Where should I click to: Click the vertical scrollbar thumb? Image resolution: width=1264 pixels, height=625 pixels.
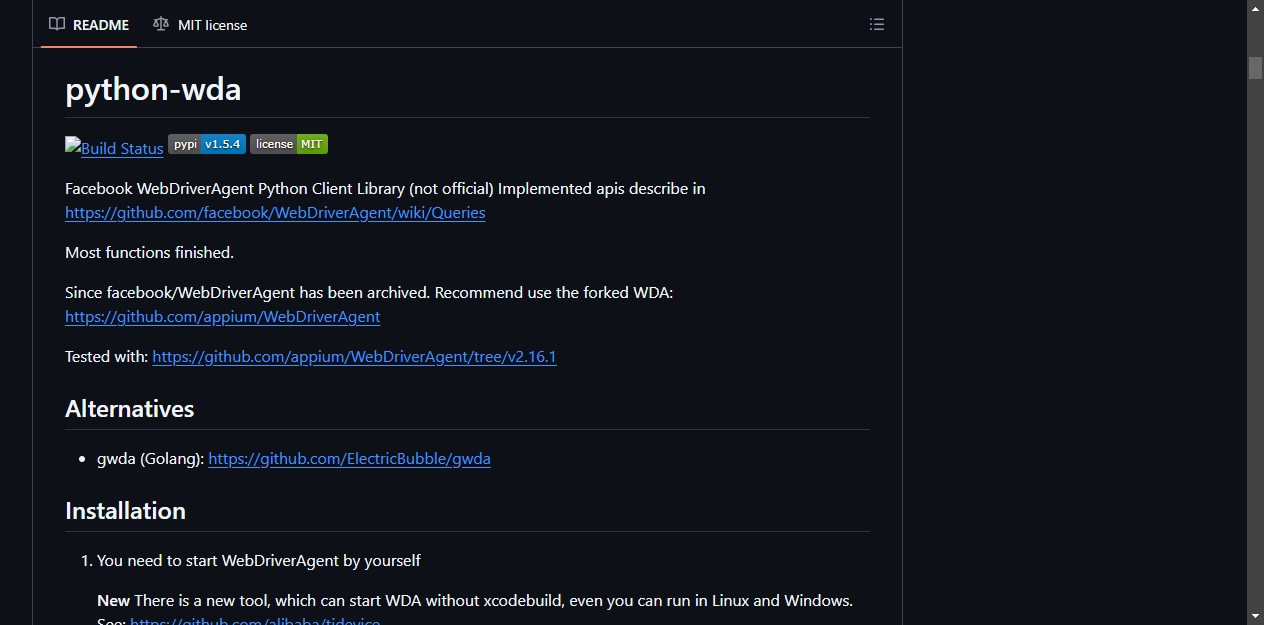pyautogui.click(x=1255, y=67)
